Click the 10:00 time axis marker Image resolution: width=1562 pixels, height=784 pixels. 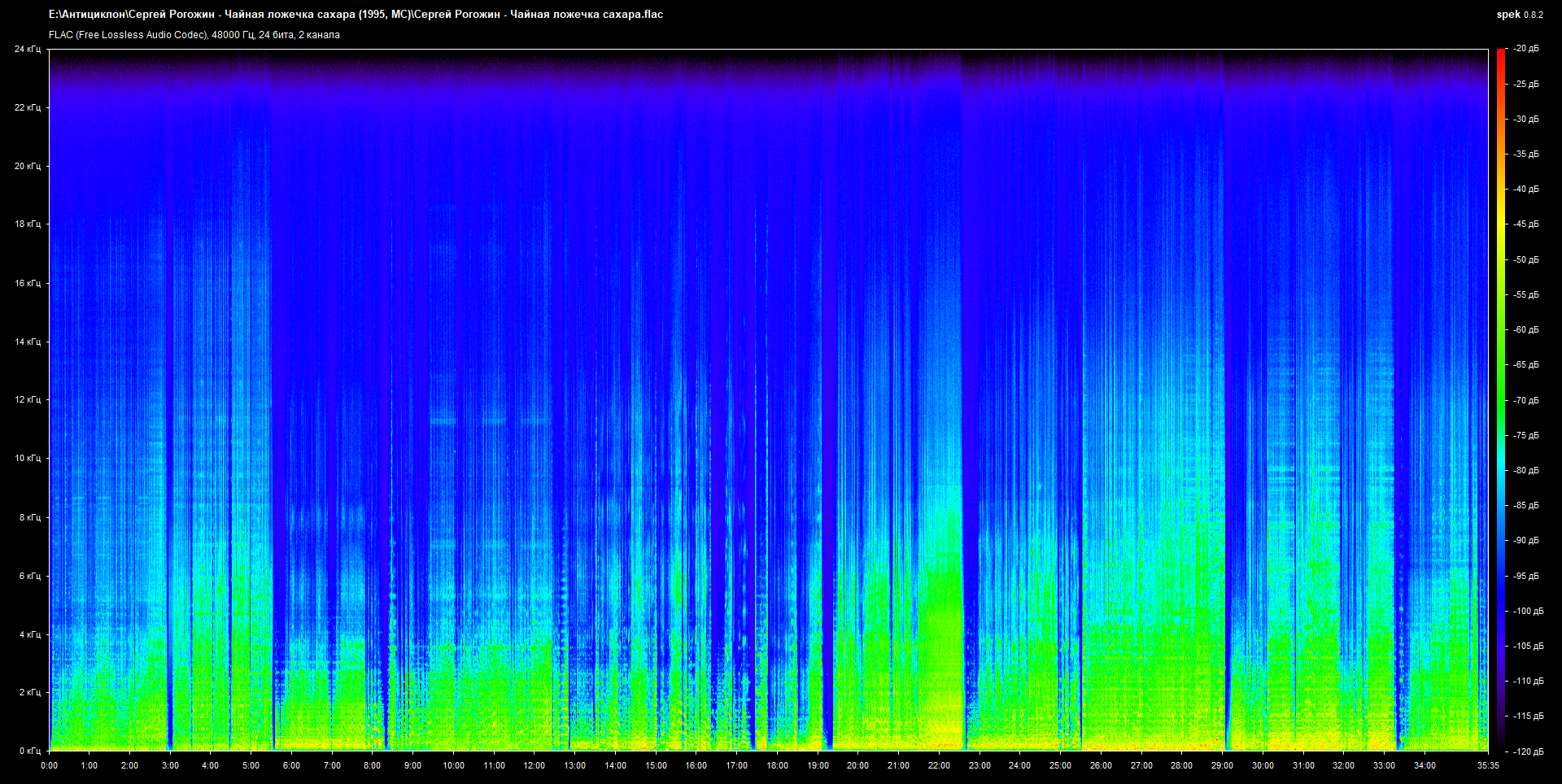click(453, 765)
